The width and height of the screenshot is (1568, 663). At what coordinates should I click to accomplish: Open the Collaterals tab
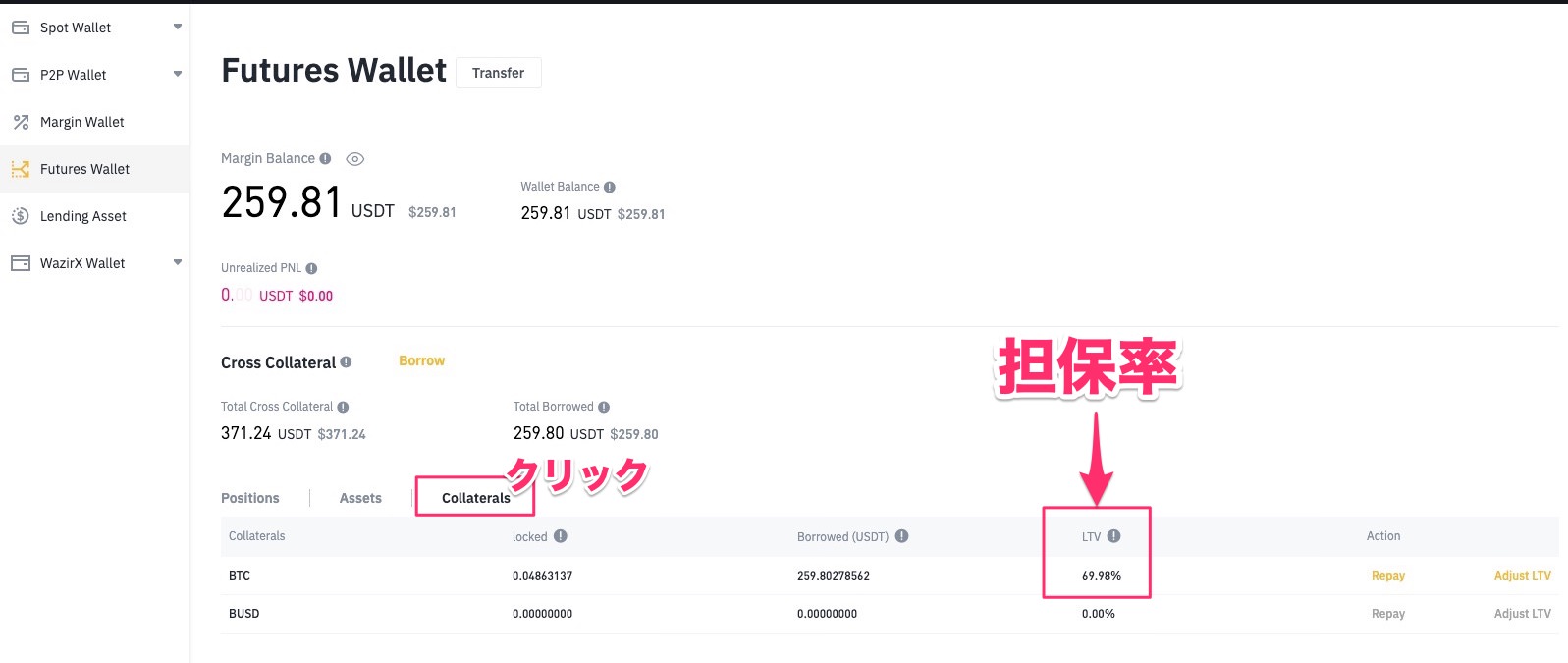(x=475, y=498)
